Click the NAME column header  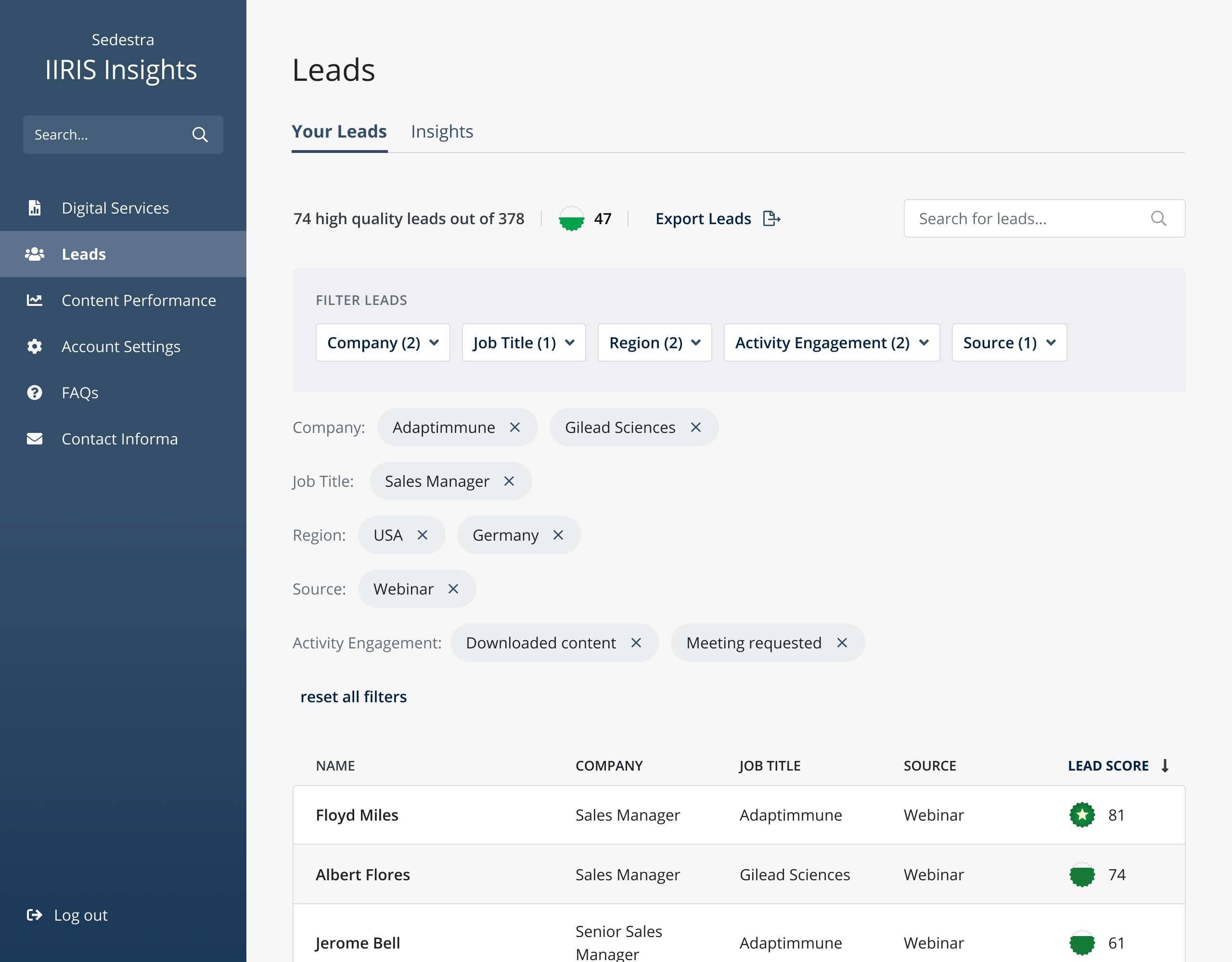click(335, 766)
